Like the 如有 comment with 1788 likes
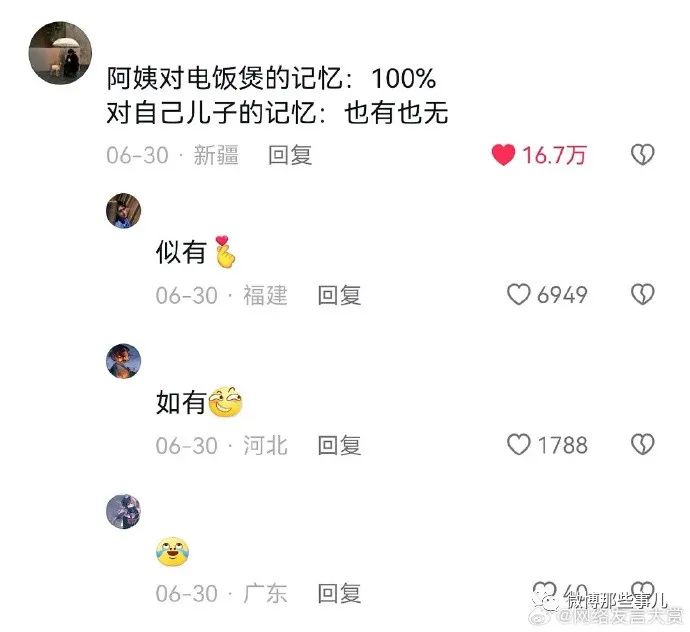Image resolution: width=690 pixels, height=632 pixels. point(519,445)
